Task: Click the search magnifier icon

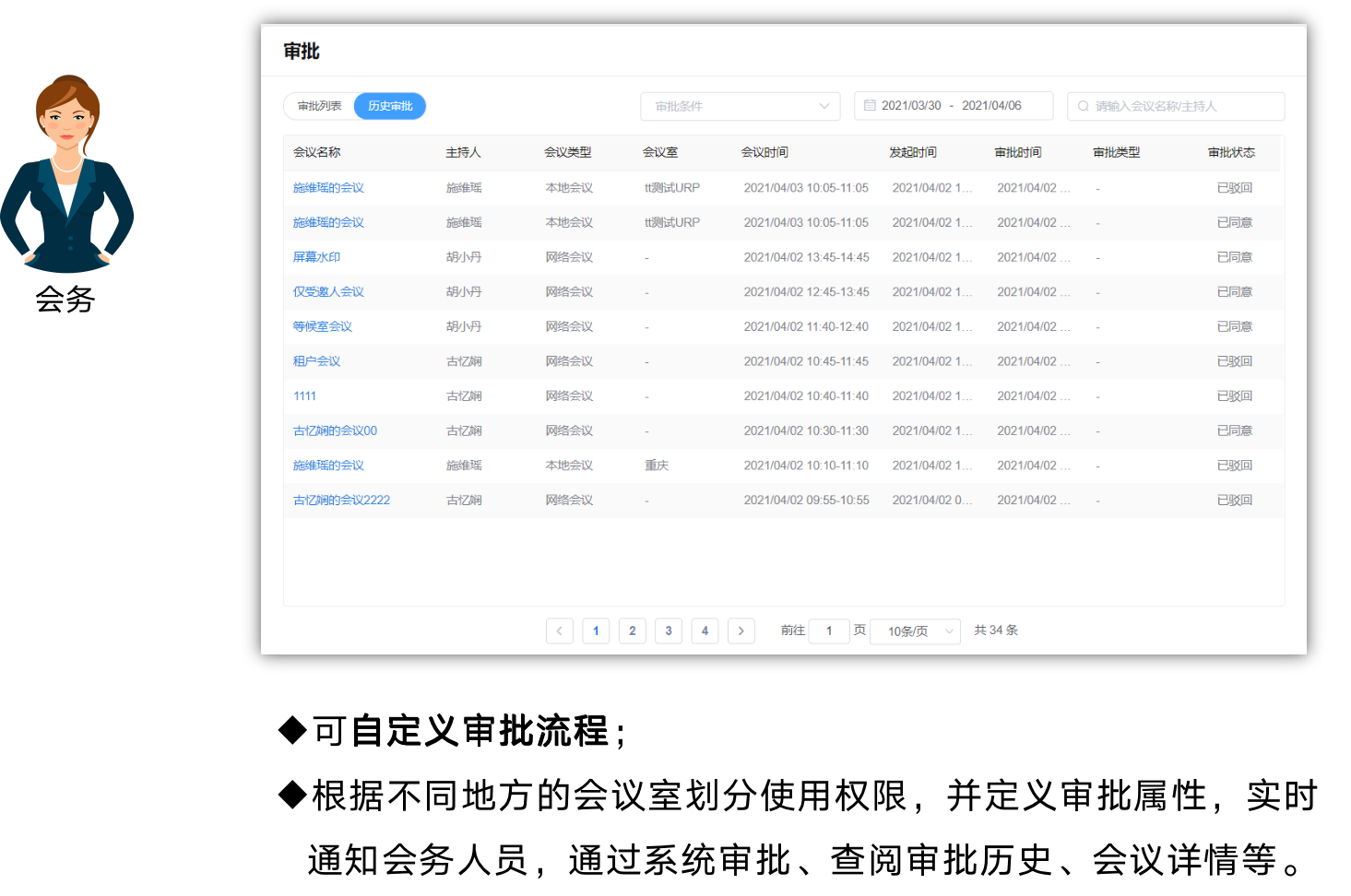Action: pos(1084,106)
